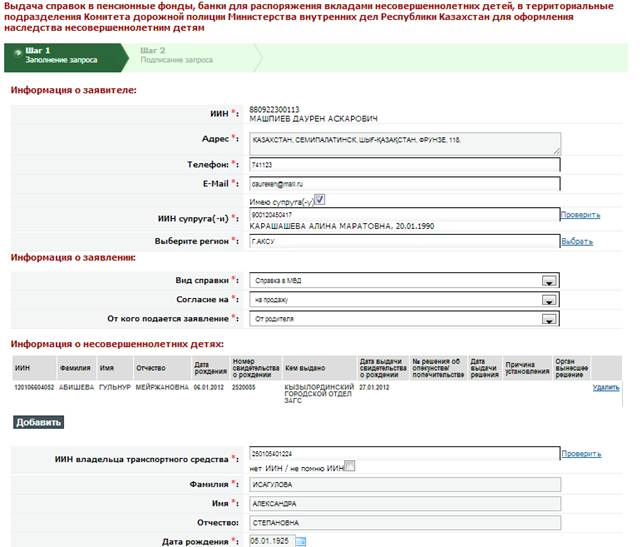Screen dimensions: 642x547
Task: Check the нет ИИН / не помню ИИН box
Action: tap(348, 467)
